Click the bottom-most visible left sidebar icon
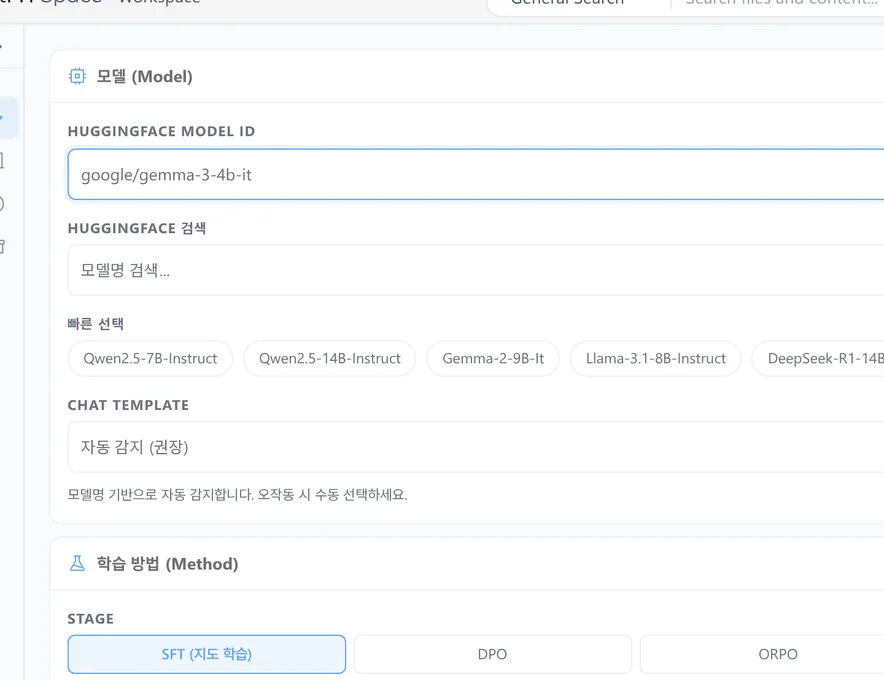Image resolution: width=884 pixels, height=680 pixels. click(x=2, y=246)
